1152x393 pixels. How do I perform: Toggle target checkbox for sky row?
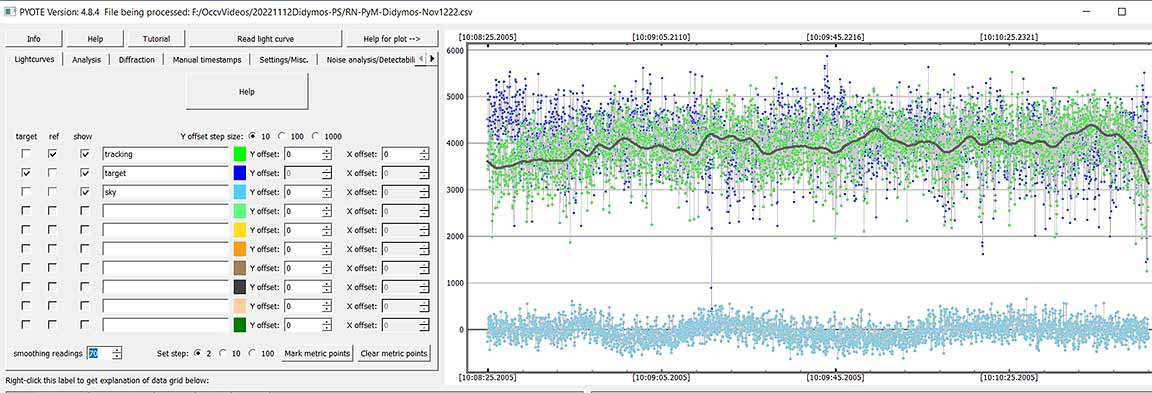point(26,192)
